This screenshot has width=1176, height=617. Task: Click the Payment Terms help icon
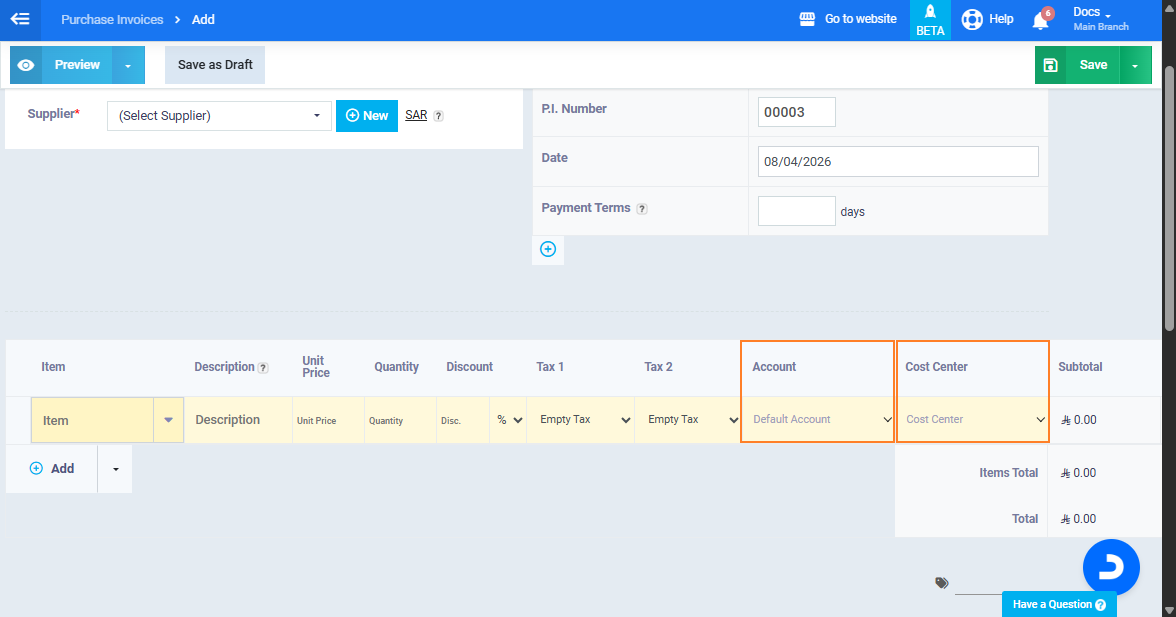pos(642,209)
